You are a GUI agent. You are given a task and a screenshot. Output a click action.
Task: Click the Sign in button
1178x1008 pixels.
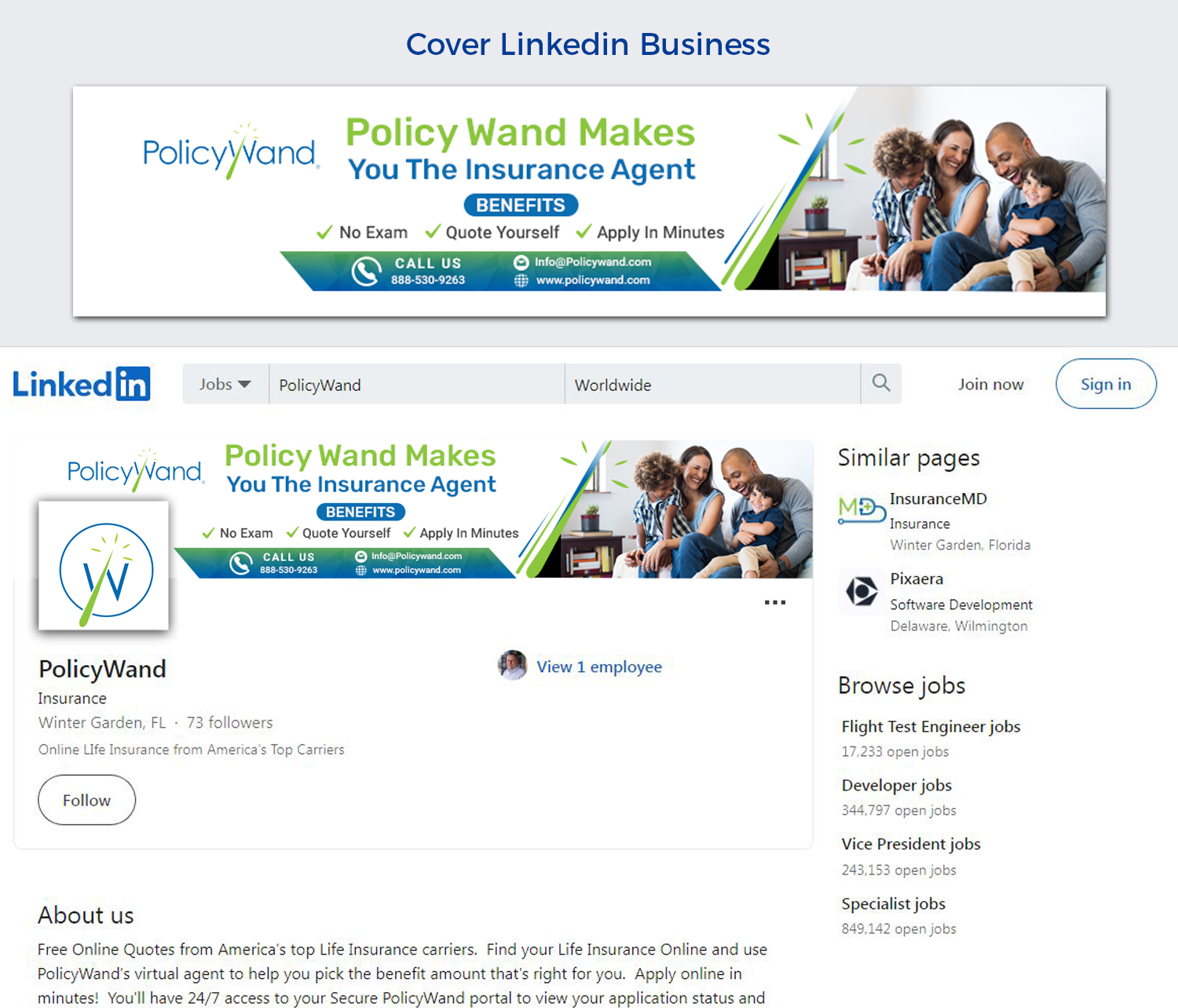(x=1106, y=384)
